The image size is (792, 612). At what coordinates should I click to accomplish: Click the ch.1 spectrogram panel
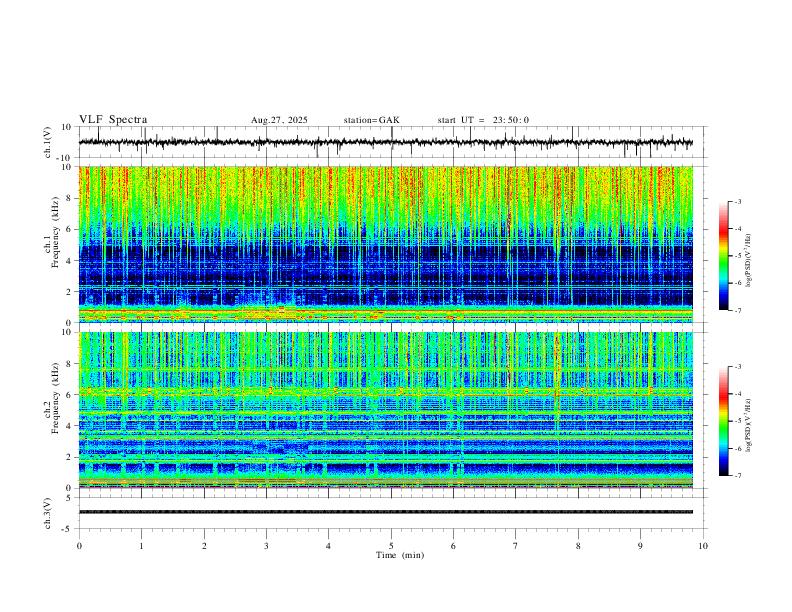(386, 244)
